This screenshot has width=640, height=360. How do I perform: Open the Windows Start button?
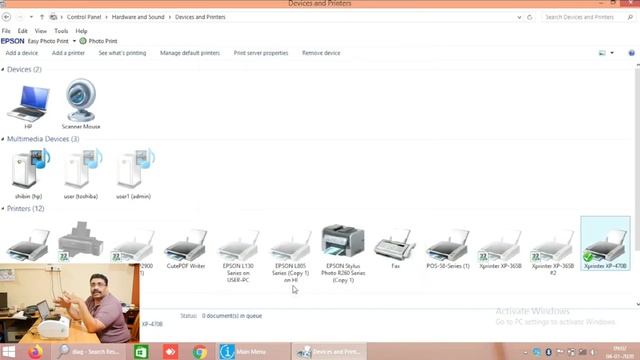click(x=8, y=351)
